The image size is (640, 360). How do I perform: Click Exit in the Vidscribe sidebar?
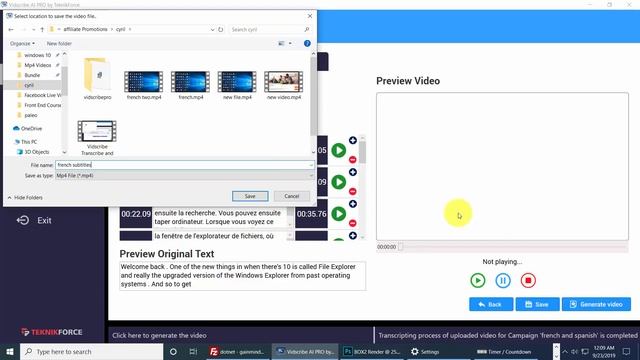pos(34,220)
